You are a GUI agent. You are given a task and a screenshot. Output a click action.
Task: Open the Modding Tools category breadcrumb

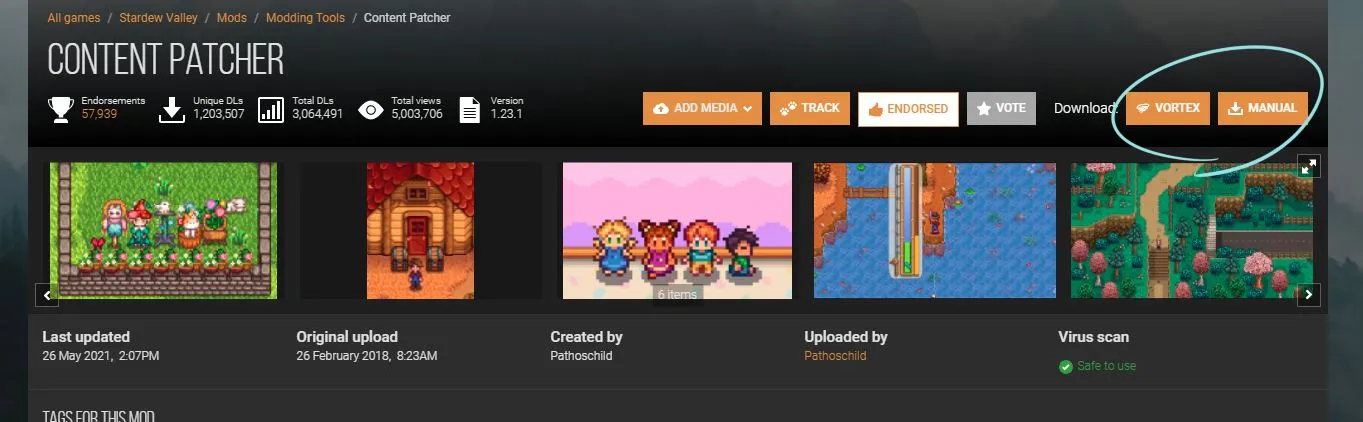[x=305, y=18]
